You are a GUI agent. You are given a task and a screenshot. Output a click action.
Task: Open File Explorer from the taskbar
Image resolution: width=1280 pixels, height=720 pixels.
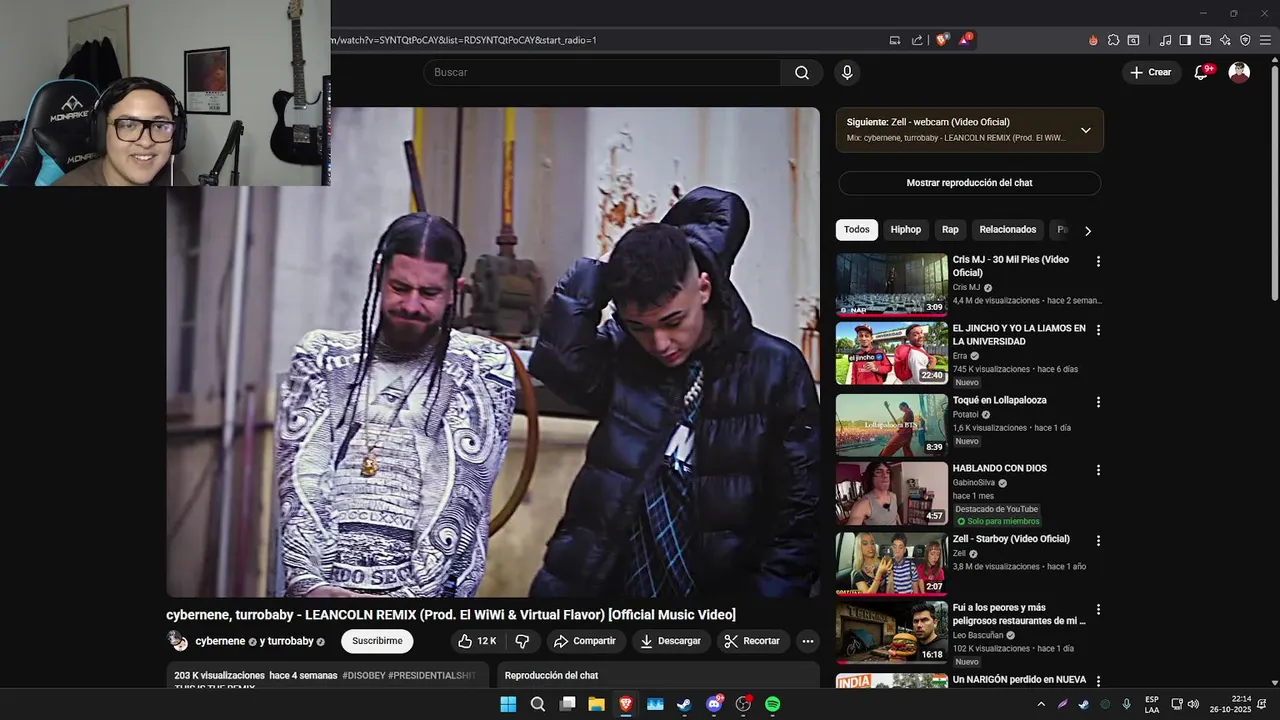click(x=596, y=704)
